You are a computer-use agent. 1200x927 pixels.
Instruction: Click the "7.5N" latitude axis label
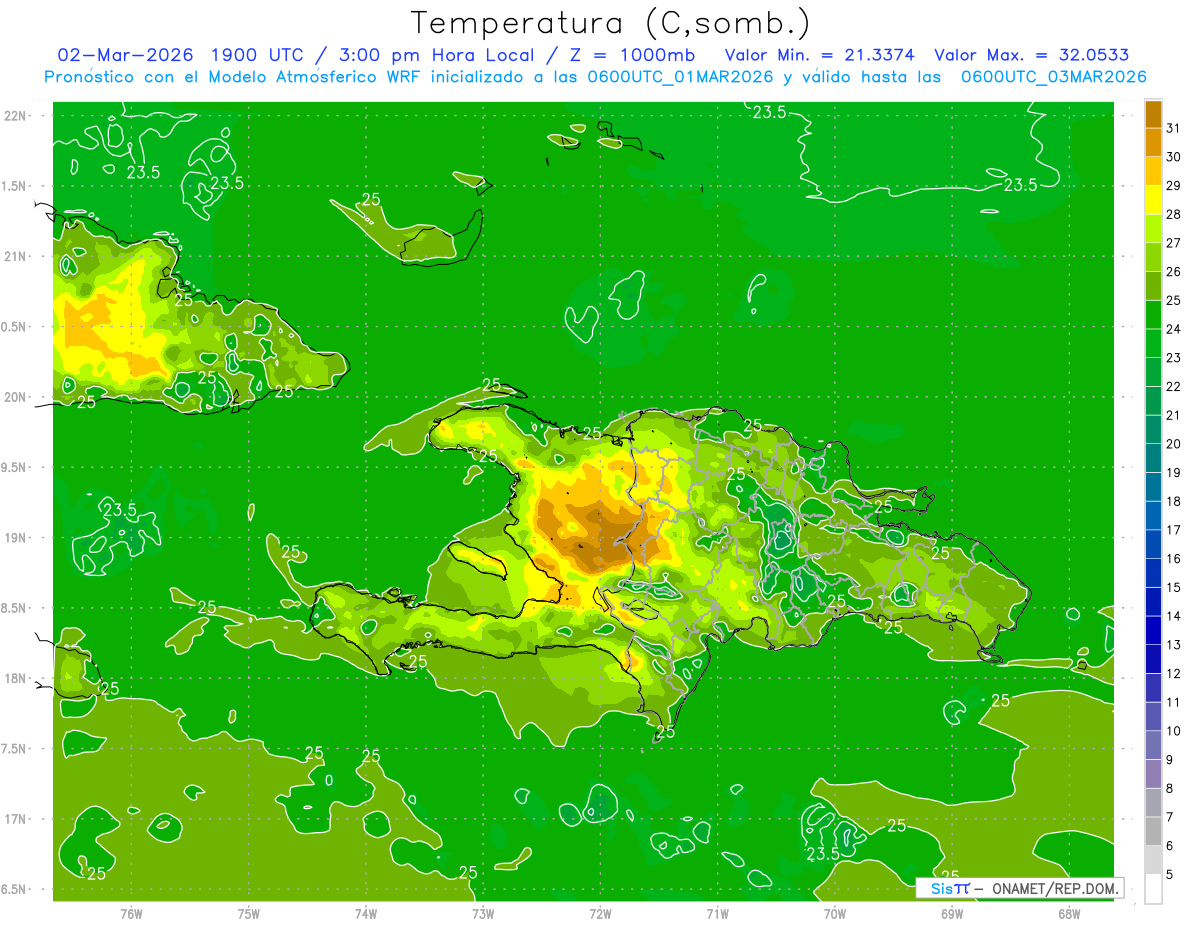point(14,748)
